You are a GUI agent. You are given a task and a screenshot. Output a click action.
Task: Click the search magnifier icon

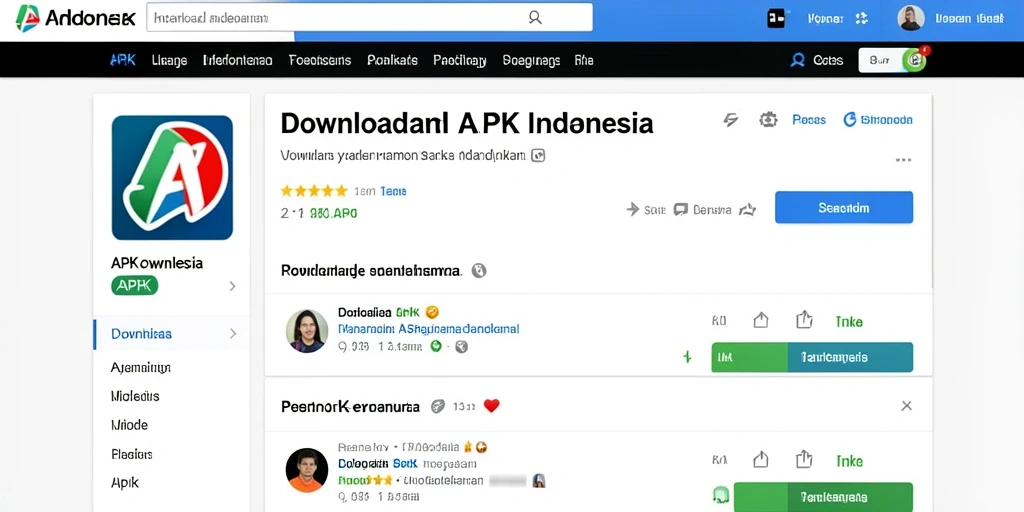pos(535,18)
